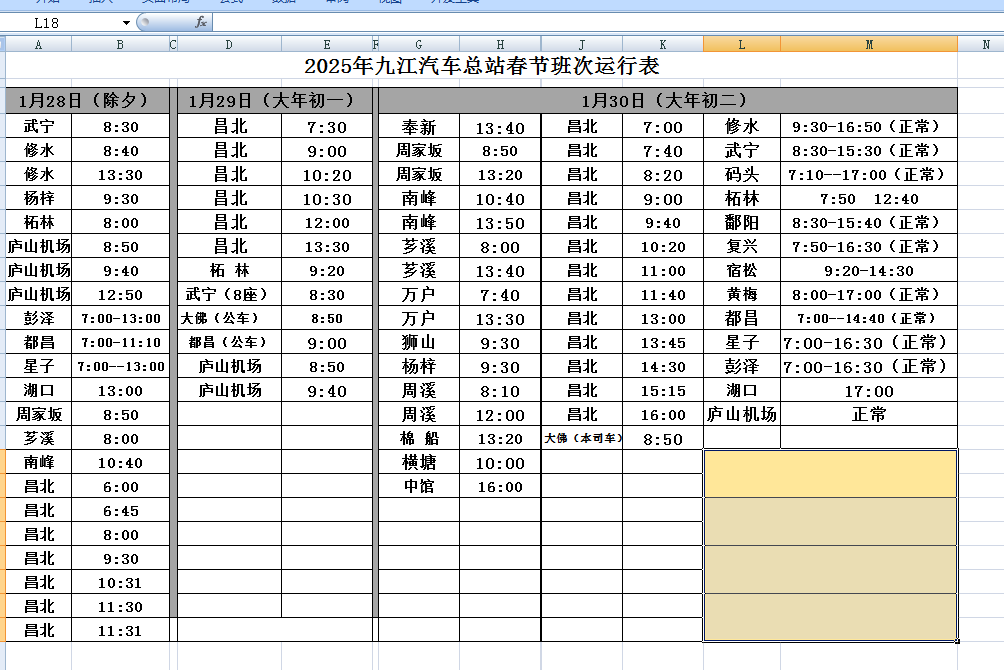Select the cell 狮山
This screenshot has height=670, width=1004.
(419, 343)
